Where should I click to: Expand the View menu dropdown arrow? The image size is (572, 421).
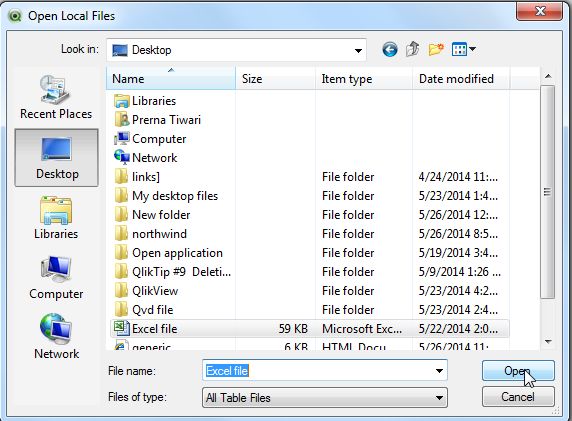click(x=472, y=49)
